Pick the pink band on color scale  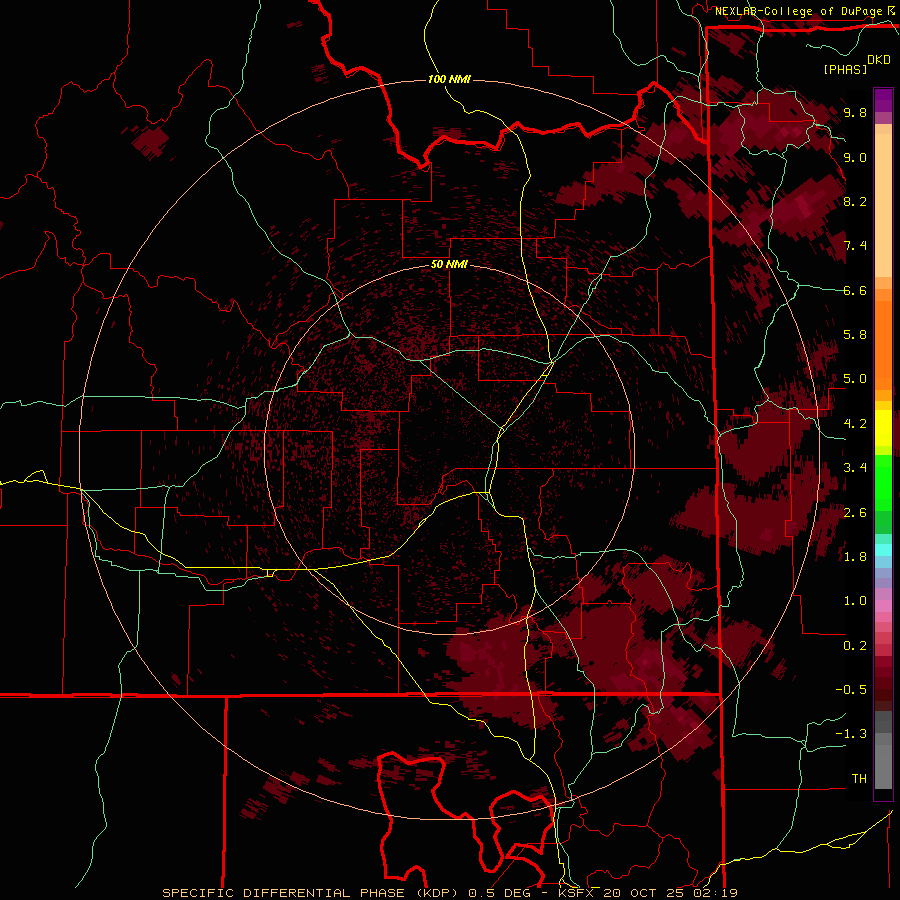[x=883, y=606]
